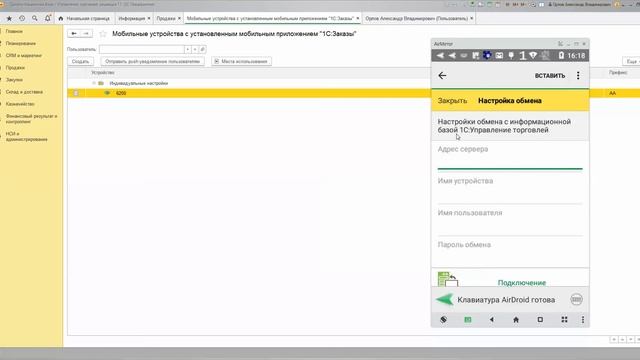
Task: Open the Пользователь field dropdown arrow
Action: point(187,49)
